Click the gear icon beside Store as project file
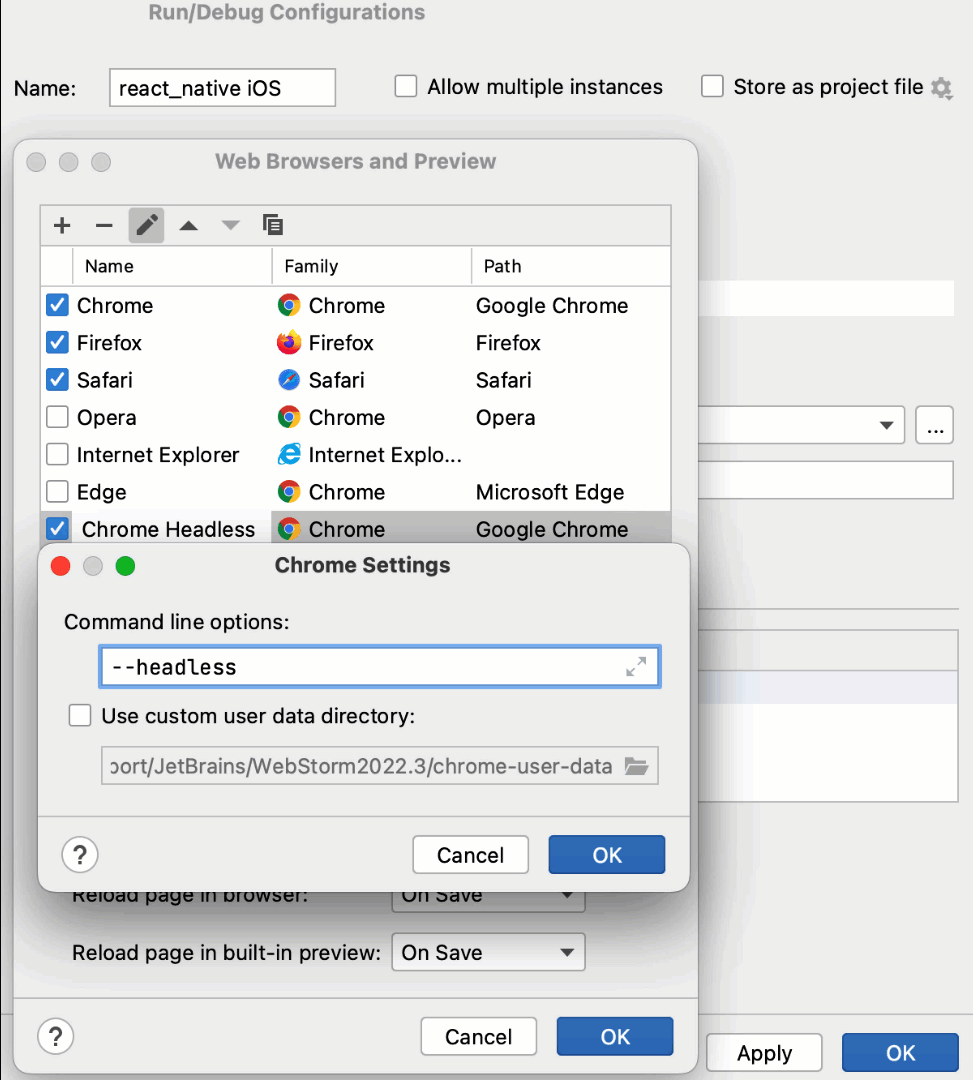The image size is (973, 1080). click(941, 88)
